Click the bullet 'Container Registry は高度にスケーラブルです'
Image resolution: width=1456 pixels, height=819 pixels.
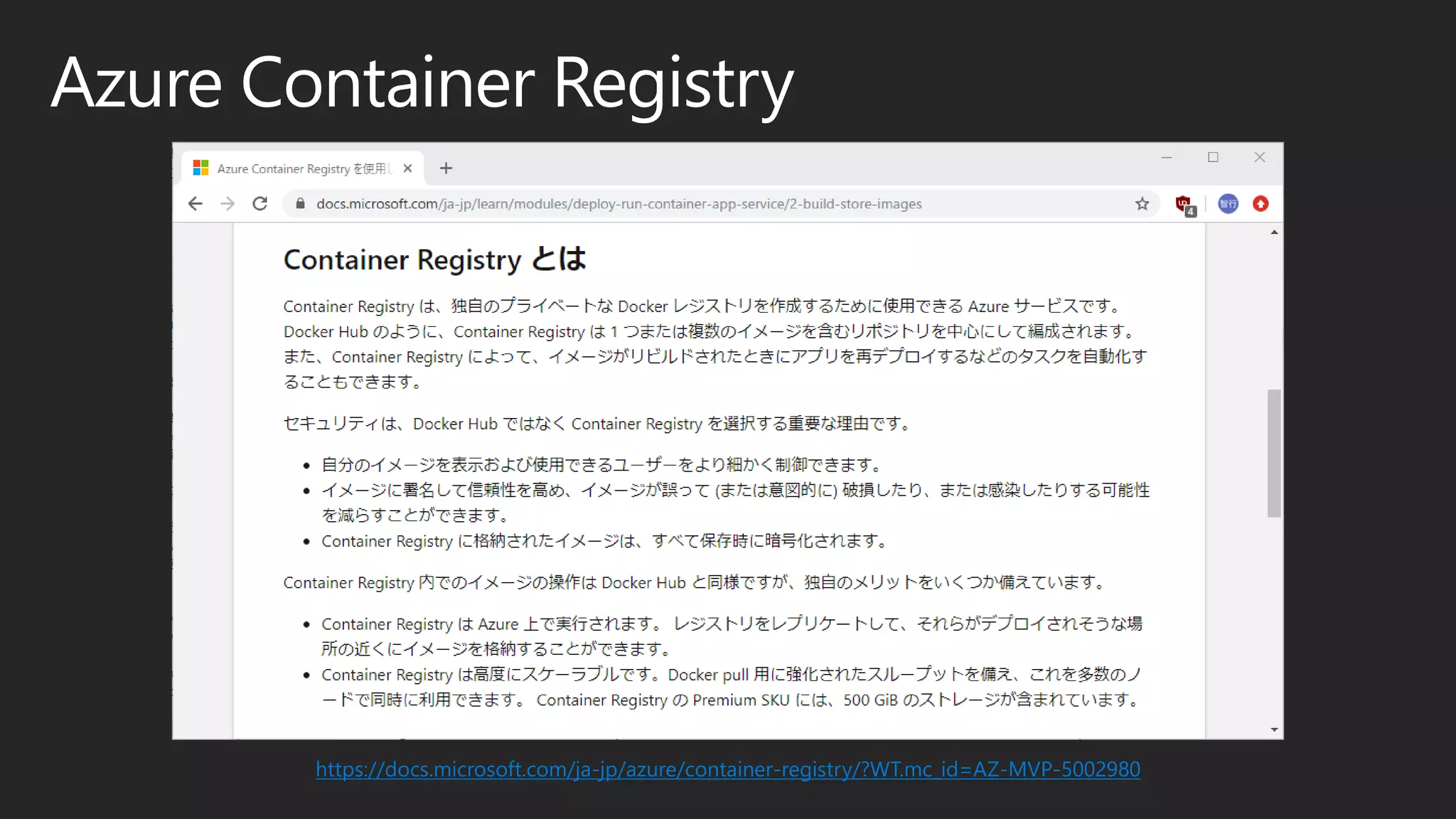[732, 687]
